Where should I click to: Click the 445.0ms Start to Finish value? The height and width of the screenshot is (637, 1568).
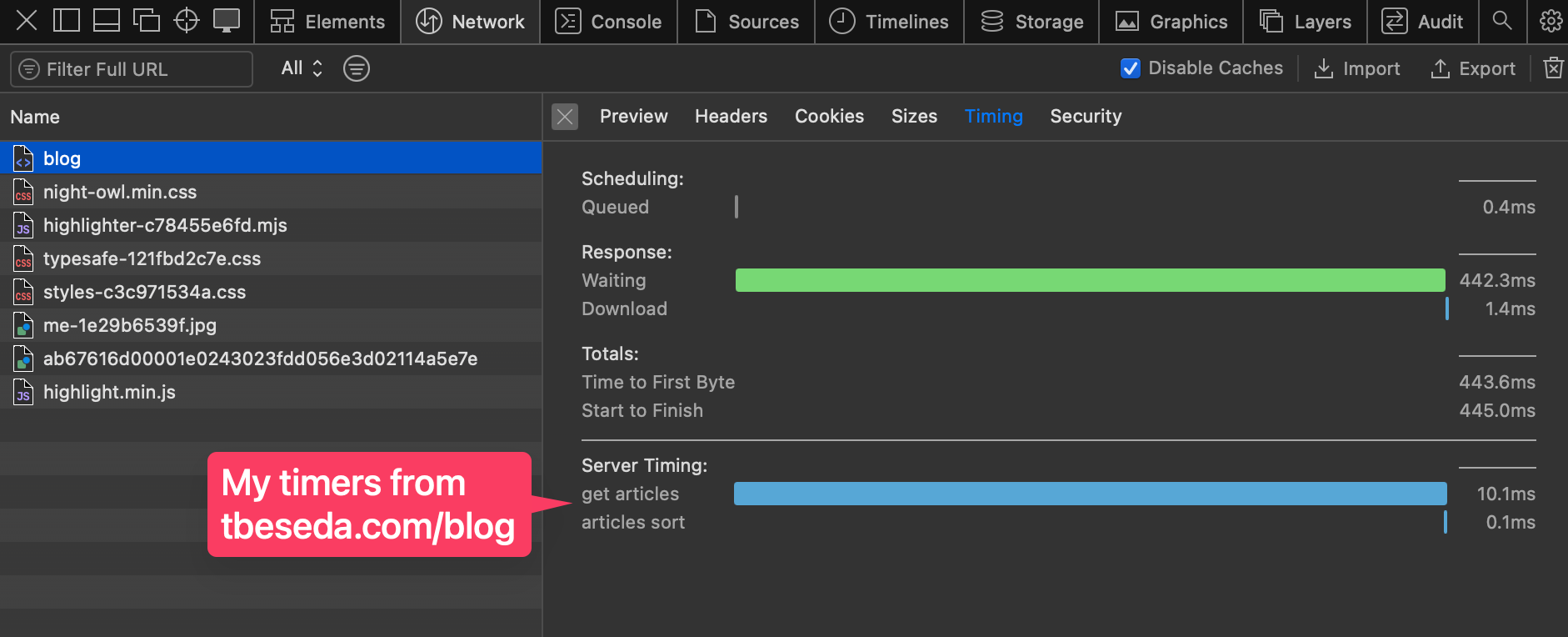[x=1497, y=410]
